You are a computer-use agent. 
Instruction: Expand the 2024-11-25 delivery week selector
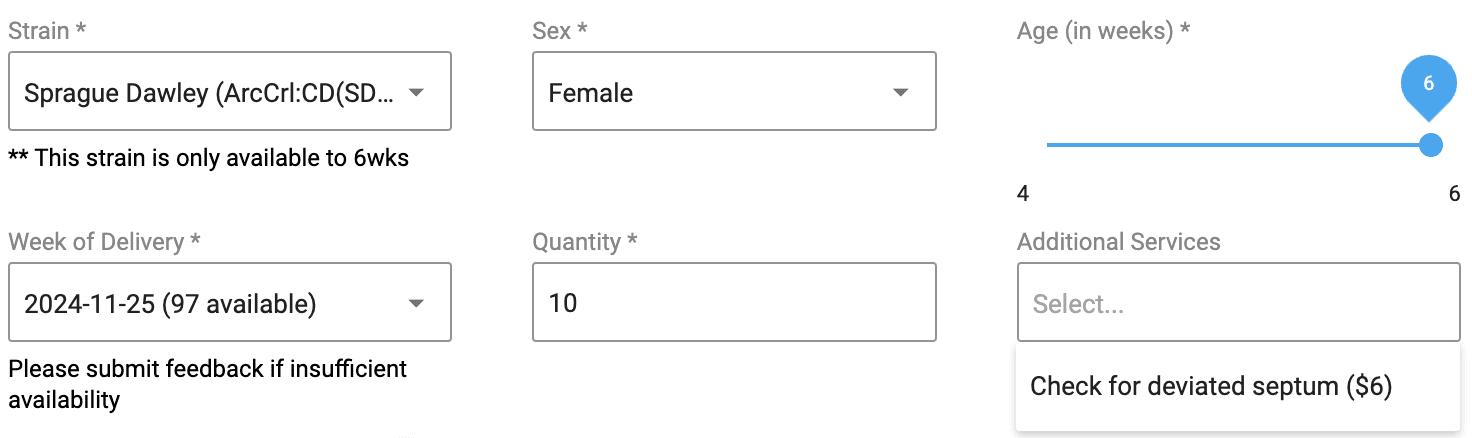click(x=210, y=303)
